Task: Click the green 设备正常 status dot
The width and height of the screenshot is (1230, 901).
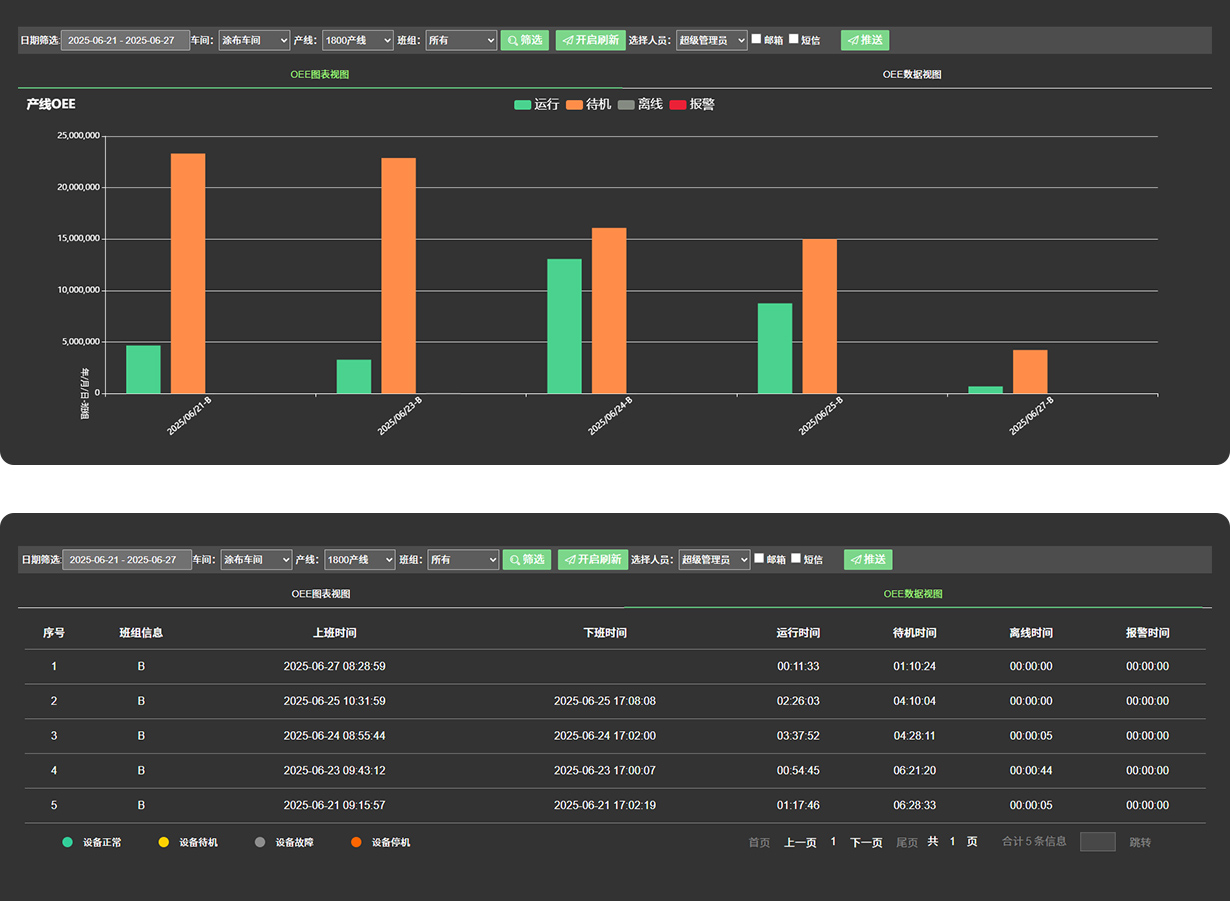Action: 67,842
